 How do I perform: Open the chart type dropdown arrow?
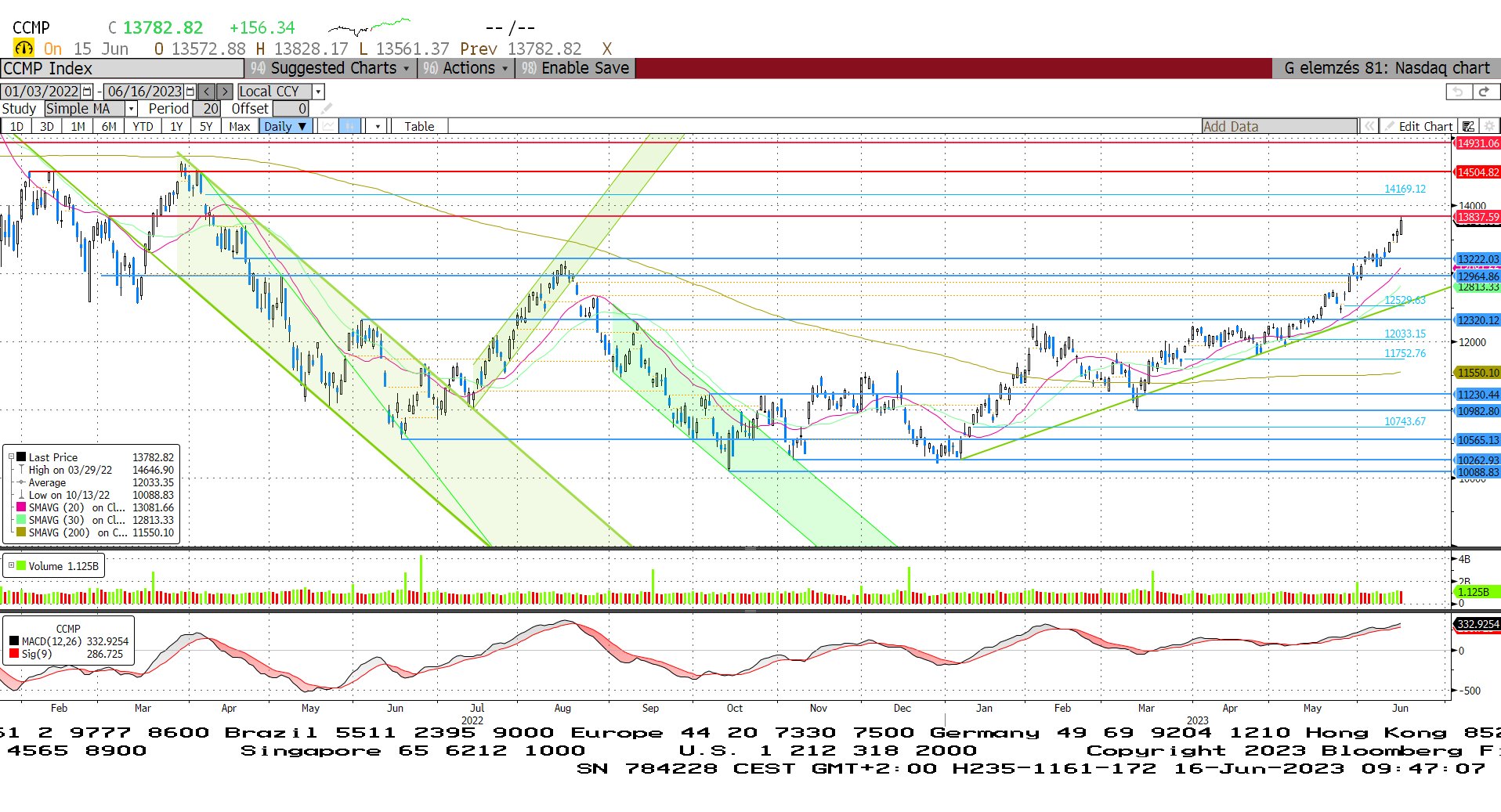pos(378,126)
